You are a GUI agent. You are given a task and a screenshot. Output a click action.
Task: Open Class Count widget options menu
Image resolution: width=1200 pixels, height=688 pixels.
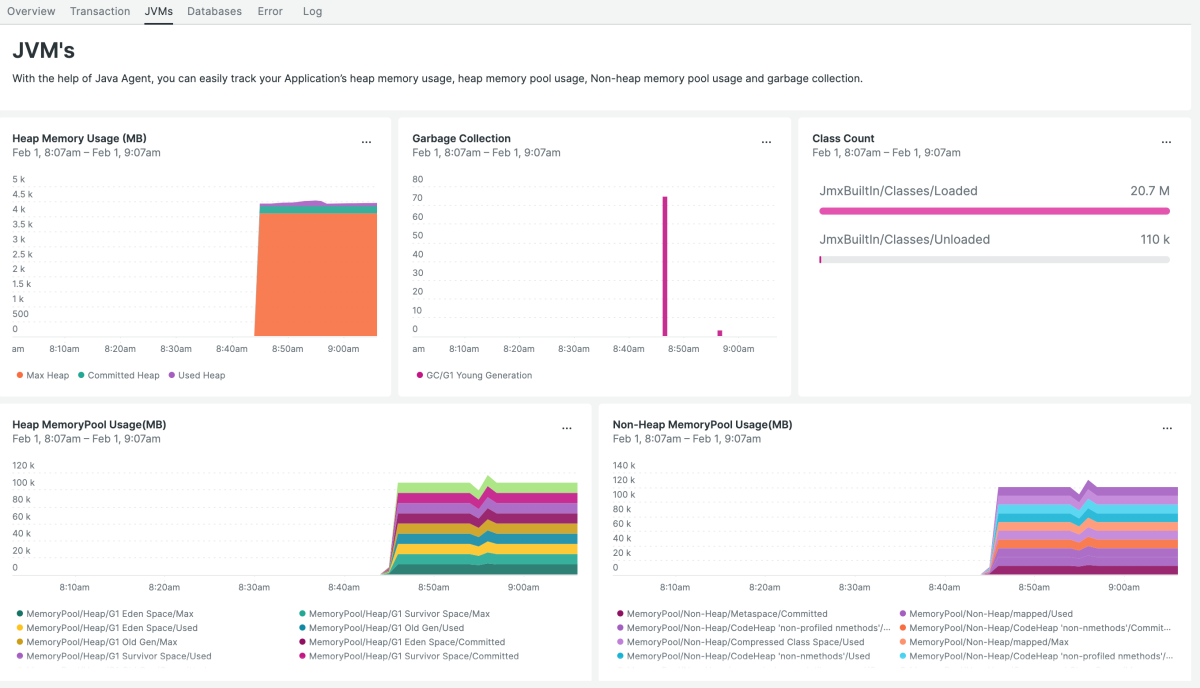[1166, 142]
